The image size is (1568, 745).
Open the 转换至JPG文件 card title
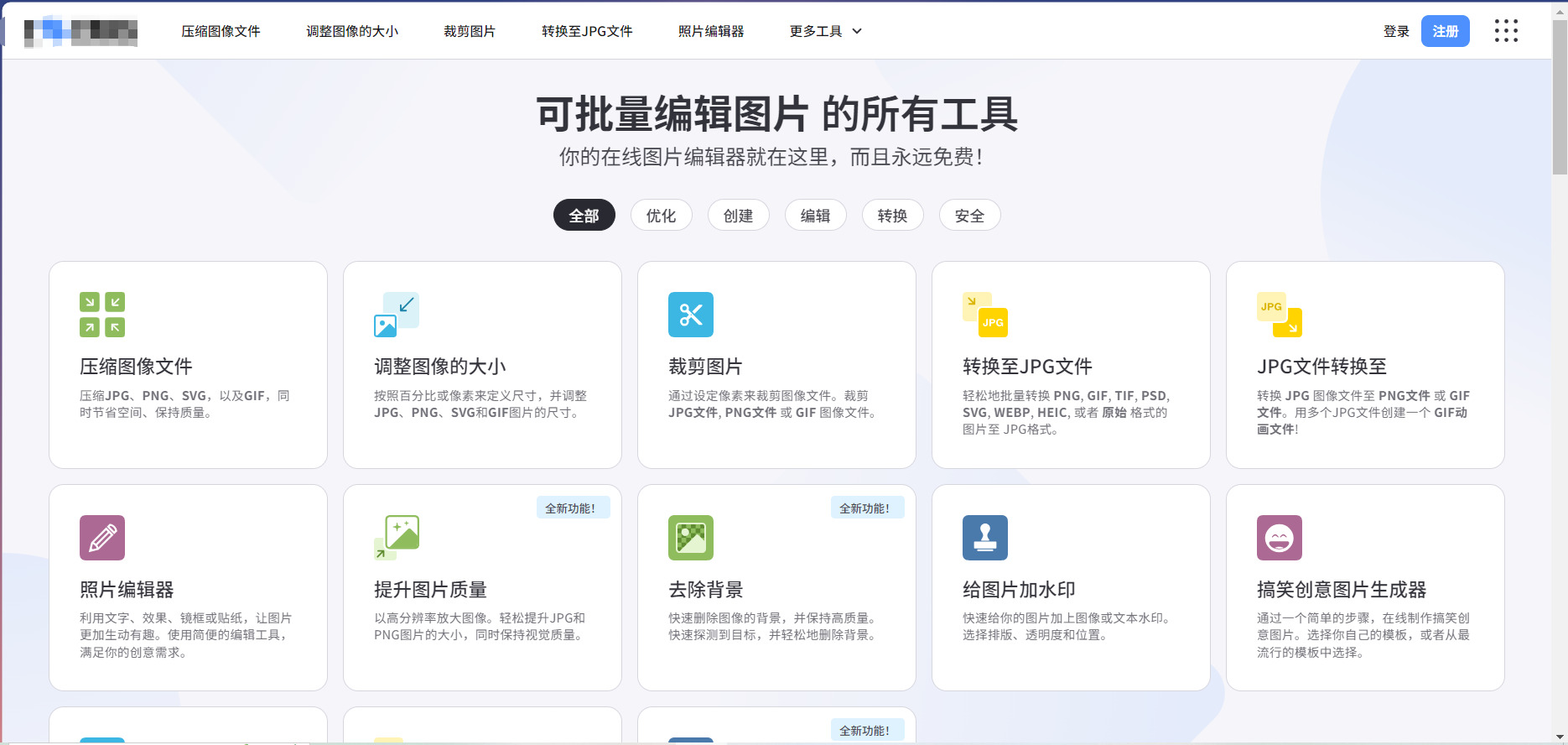coord(1027,367)
